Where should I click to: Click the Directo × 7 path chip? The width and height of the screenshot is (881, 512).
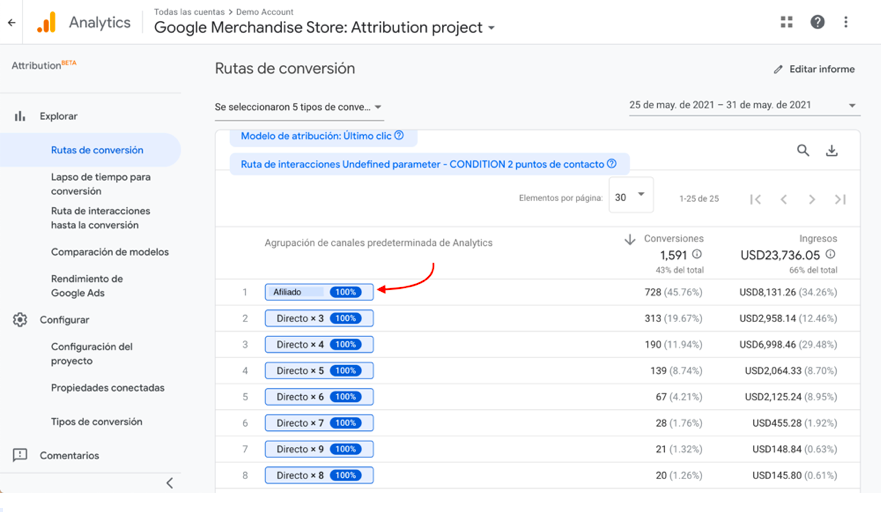pyautogui.click(x=319, y=423)
